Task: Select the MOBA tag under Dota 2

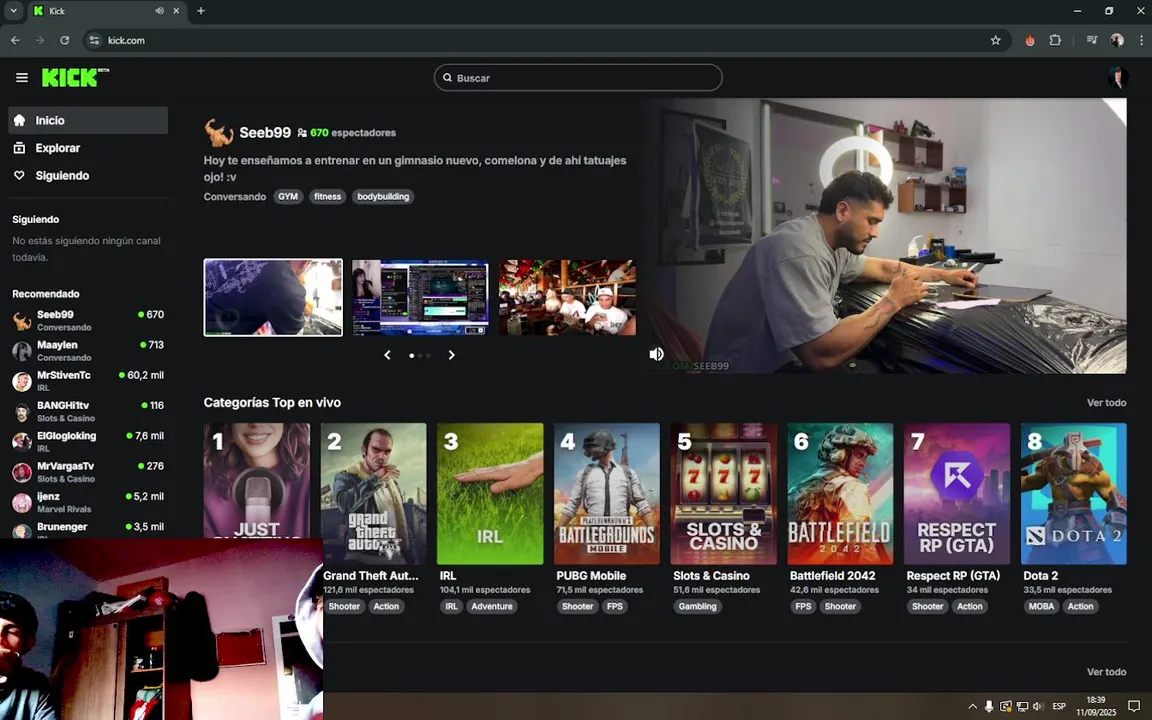Action: tap(1041, 606)
